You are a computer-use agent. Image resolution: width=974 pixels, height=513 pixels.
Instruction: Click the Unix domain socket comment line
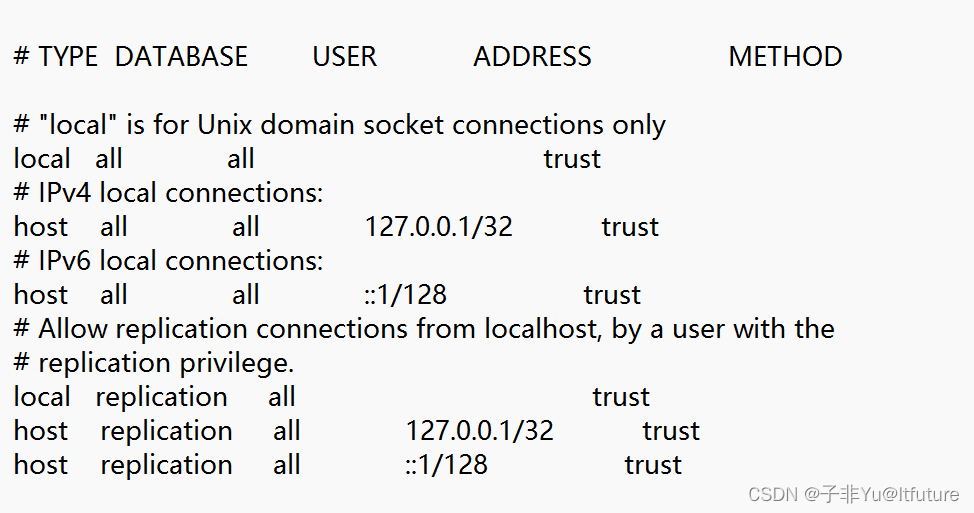point(339,125)
